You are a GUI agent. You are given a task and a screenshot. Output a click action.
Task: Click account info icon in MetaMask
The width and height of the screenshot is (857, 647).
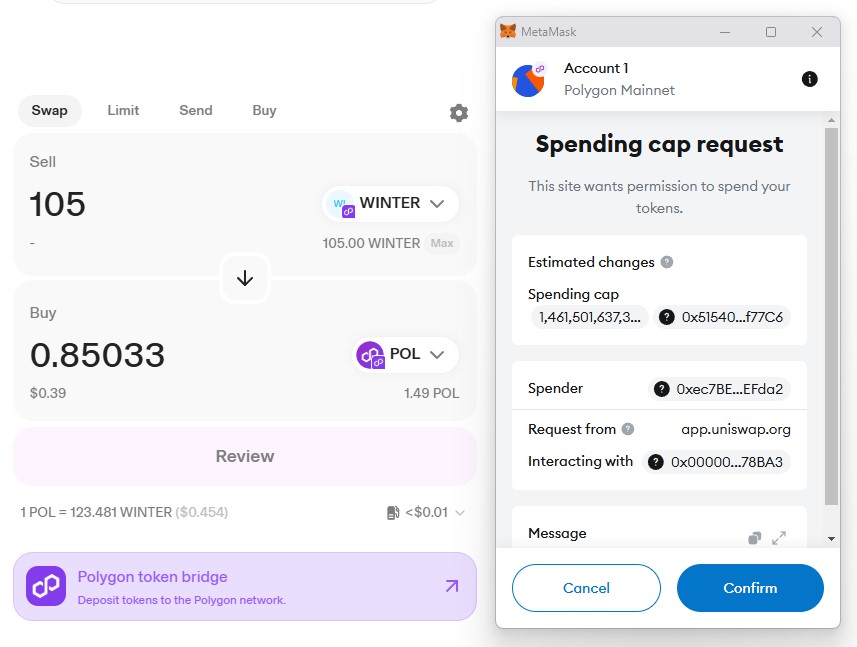click(810, 79)
